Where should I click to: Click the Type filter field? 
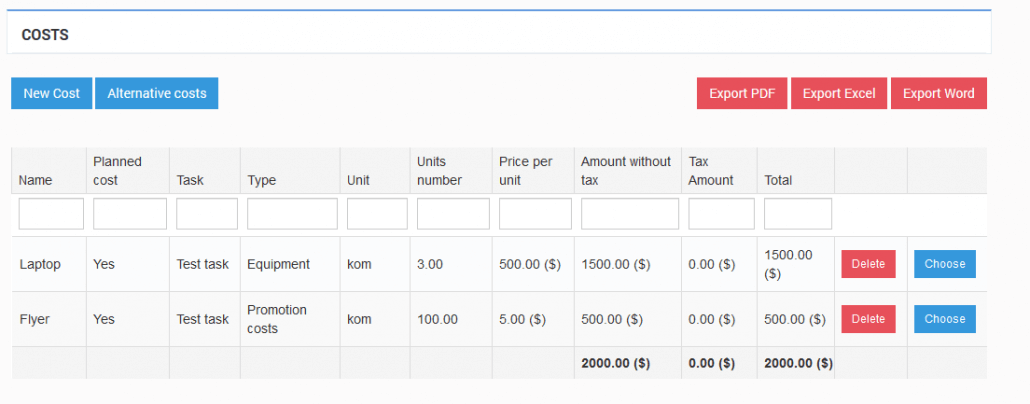pos(292,214)
